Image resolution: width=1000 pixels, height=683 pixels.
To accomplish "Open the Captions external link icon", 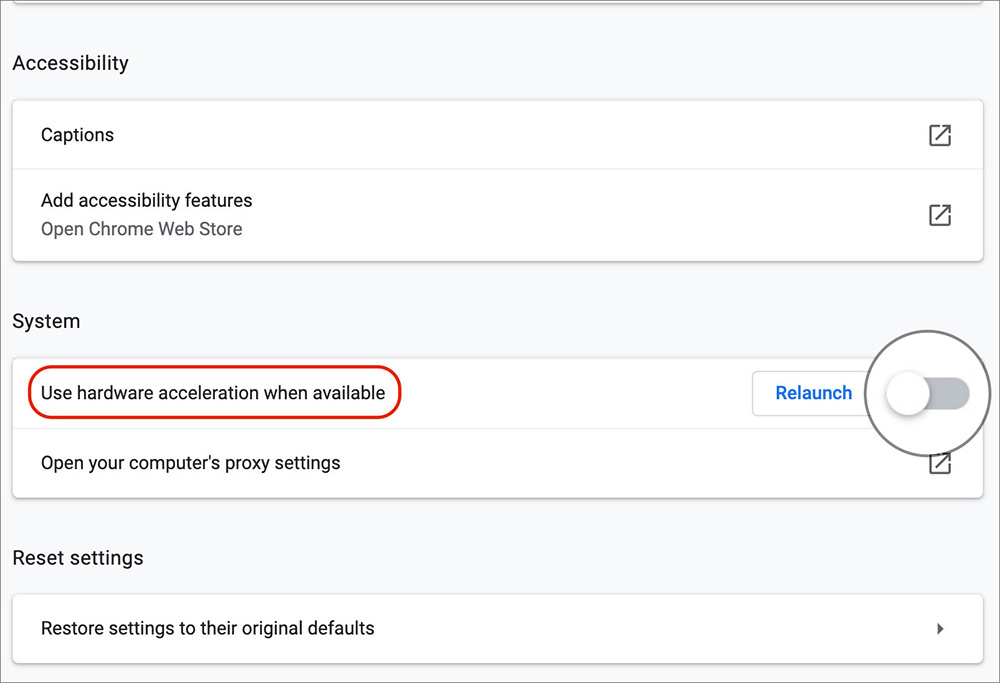I will coord(939,135).
